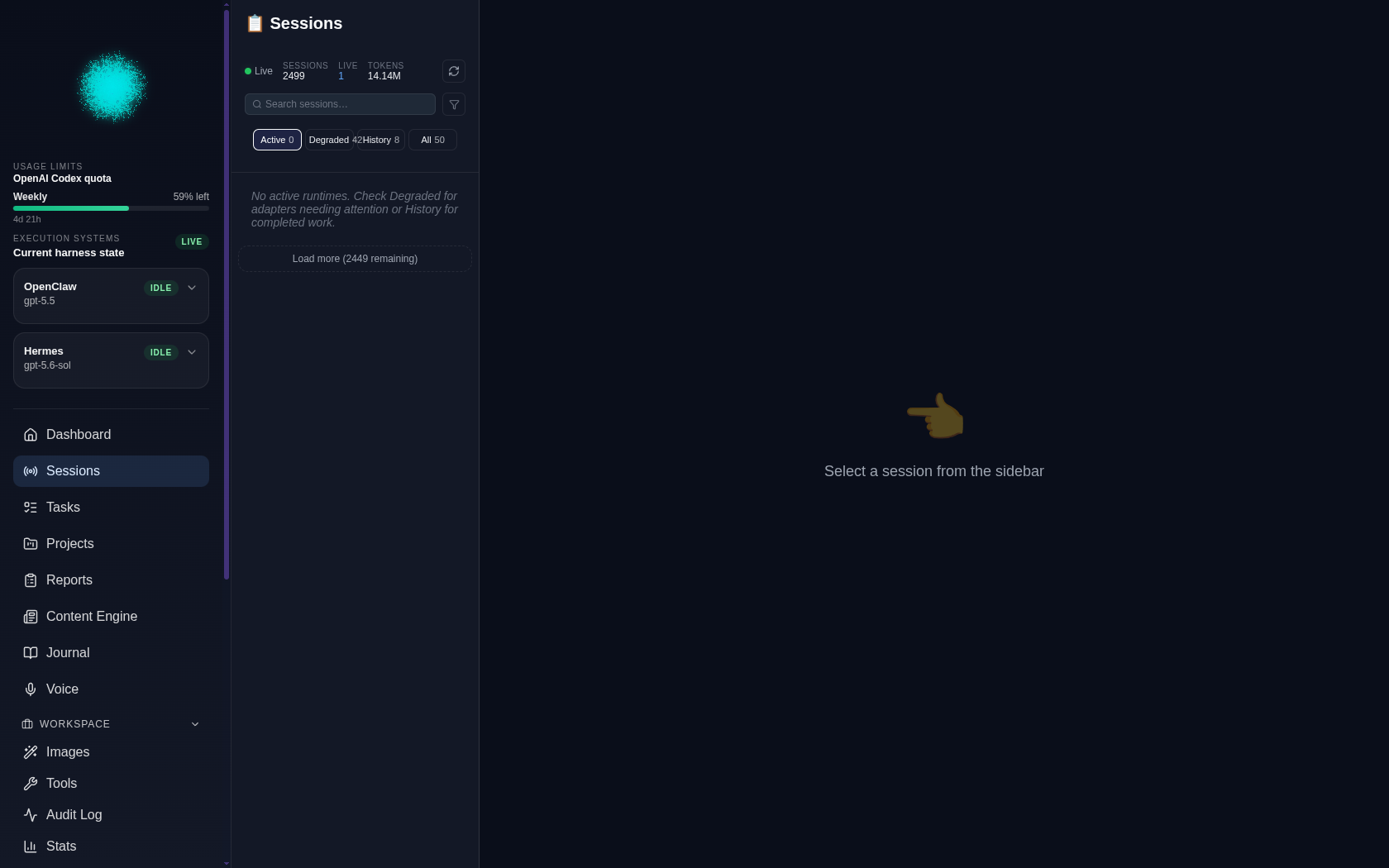Switch to the Degraded 42 tab
The width and height of the screenshot is (1389, 868).
(329, 140)
